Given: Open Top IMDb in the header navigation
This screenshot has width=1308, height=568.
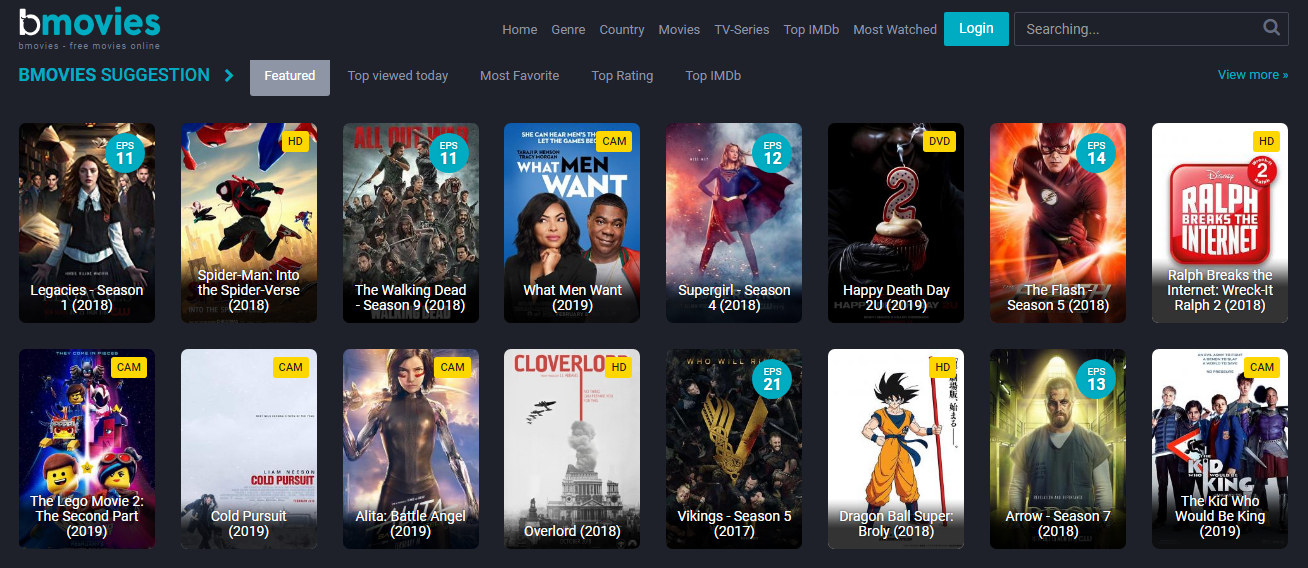Looking at the screenshot, I should tap(811, 29).
